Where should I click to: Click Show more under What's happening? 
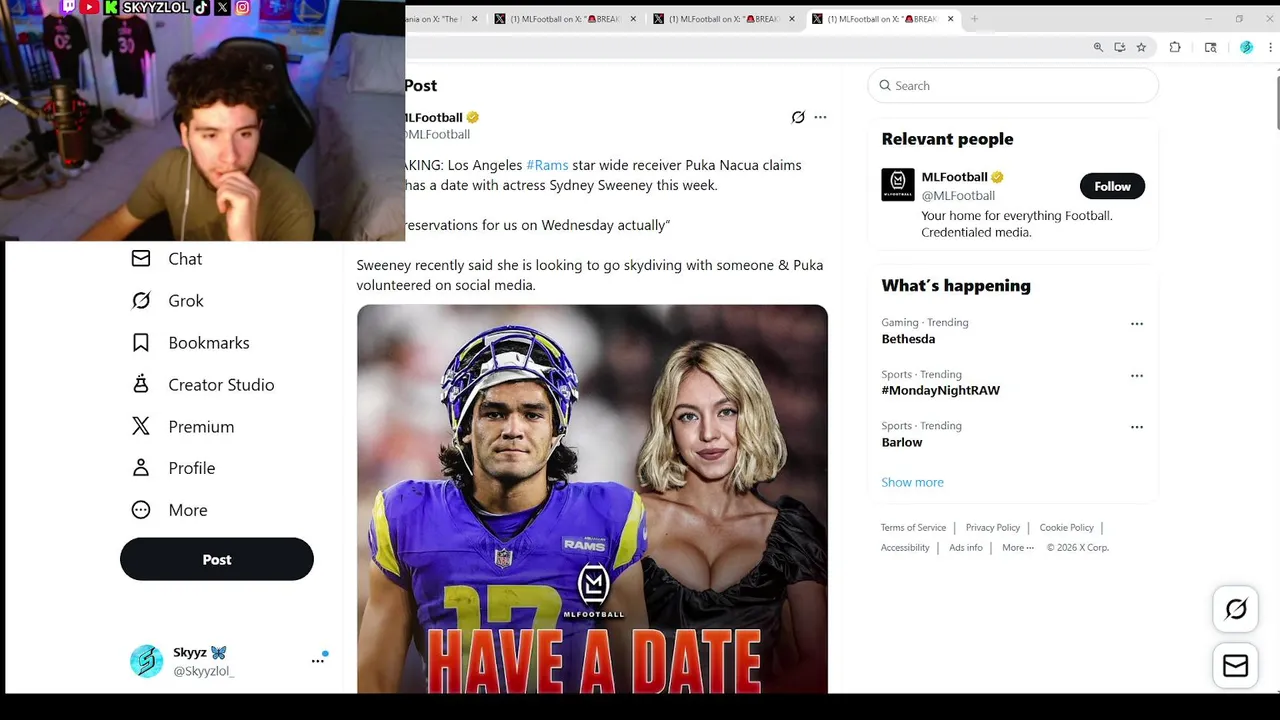coord(912,482)
